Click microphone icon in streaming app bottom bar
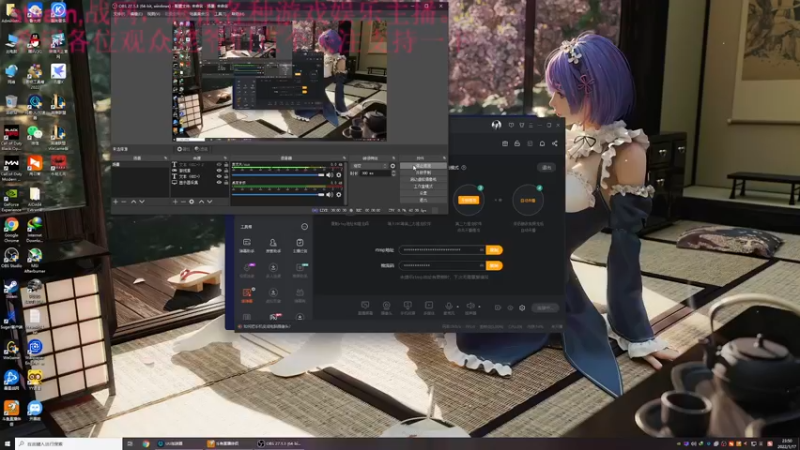The width and height of the screenshot is (800, 450). pyautogui.click(x=448, y=306)
